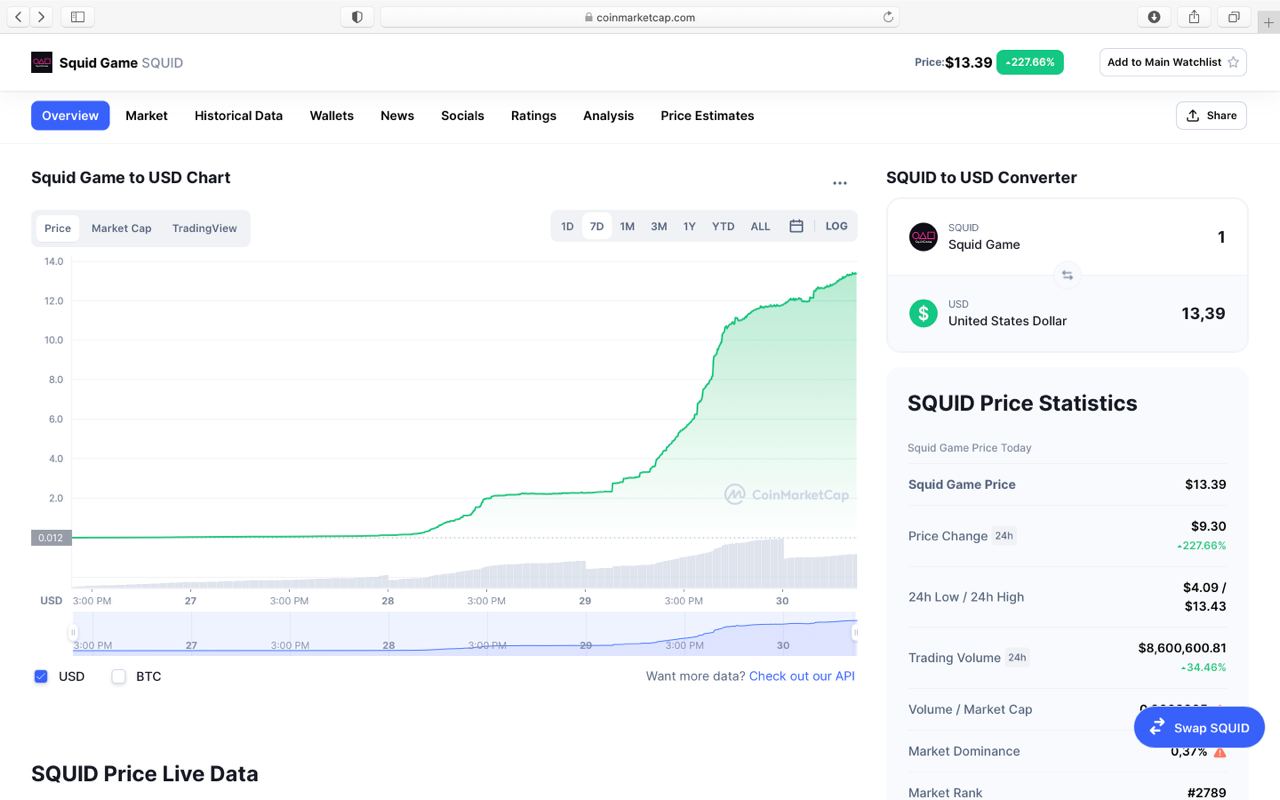Click the $8,600,600.81 trading volume value

(1182, 648)
